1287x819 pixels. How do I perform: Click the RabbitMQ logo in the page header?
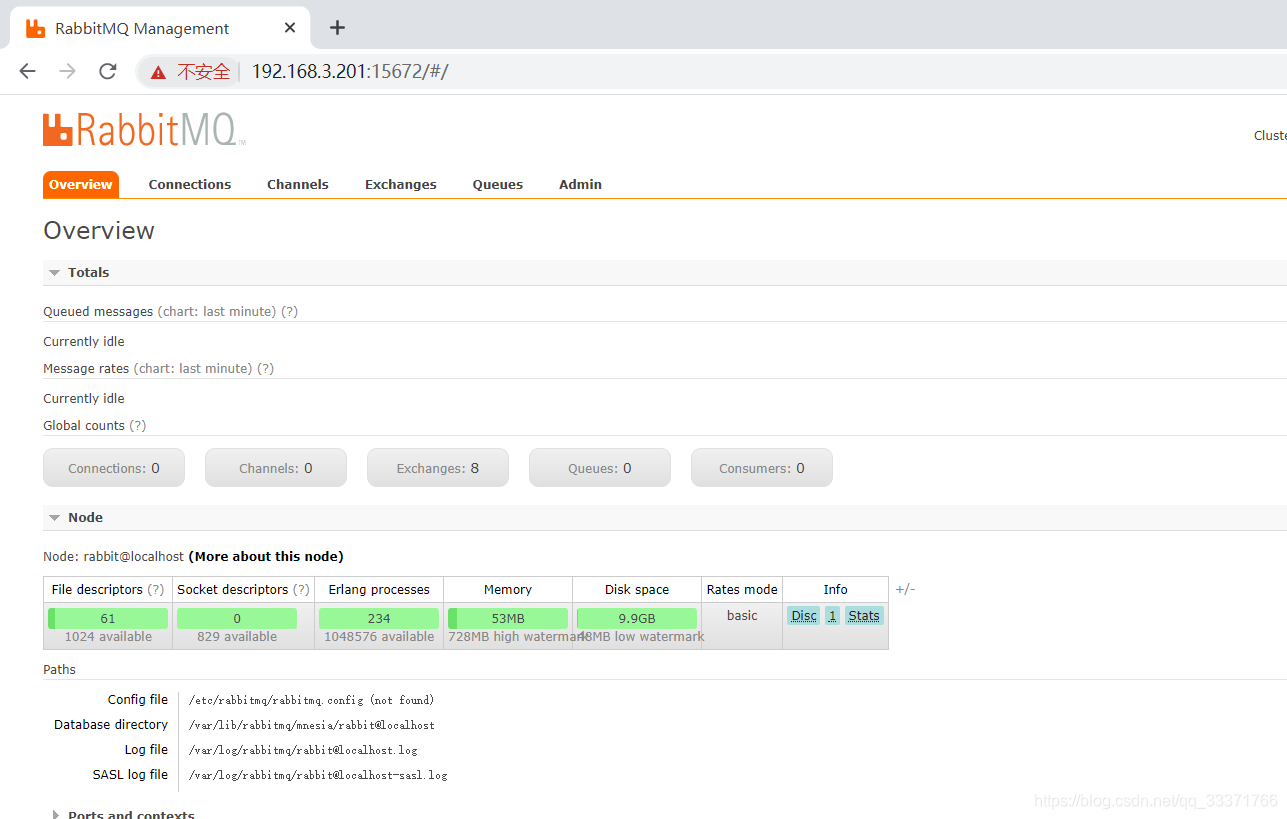point(143,128)
